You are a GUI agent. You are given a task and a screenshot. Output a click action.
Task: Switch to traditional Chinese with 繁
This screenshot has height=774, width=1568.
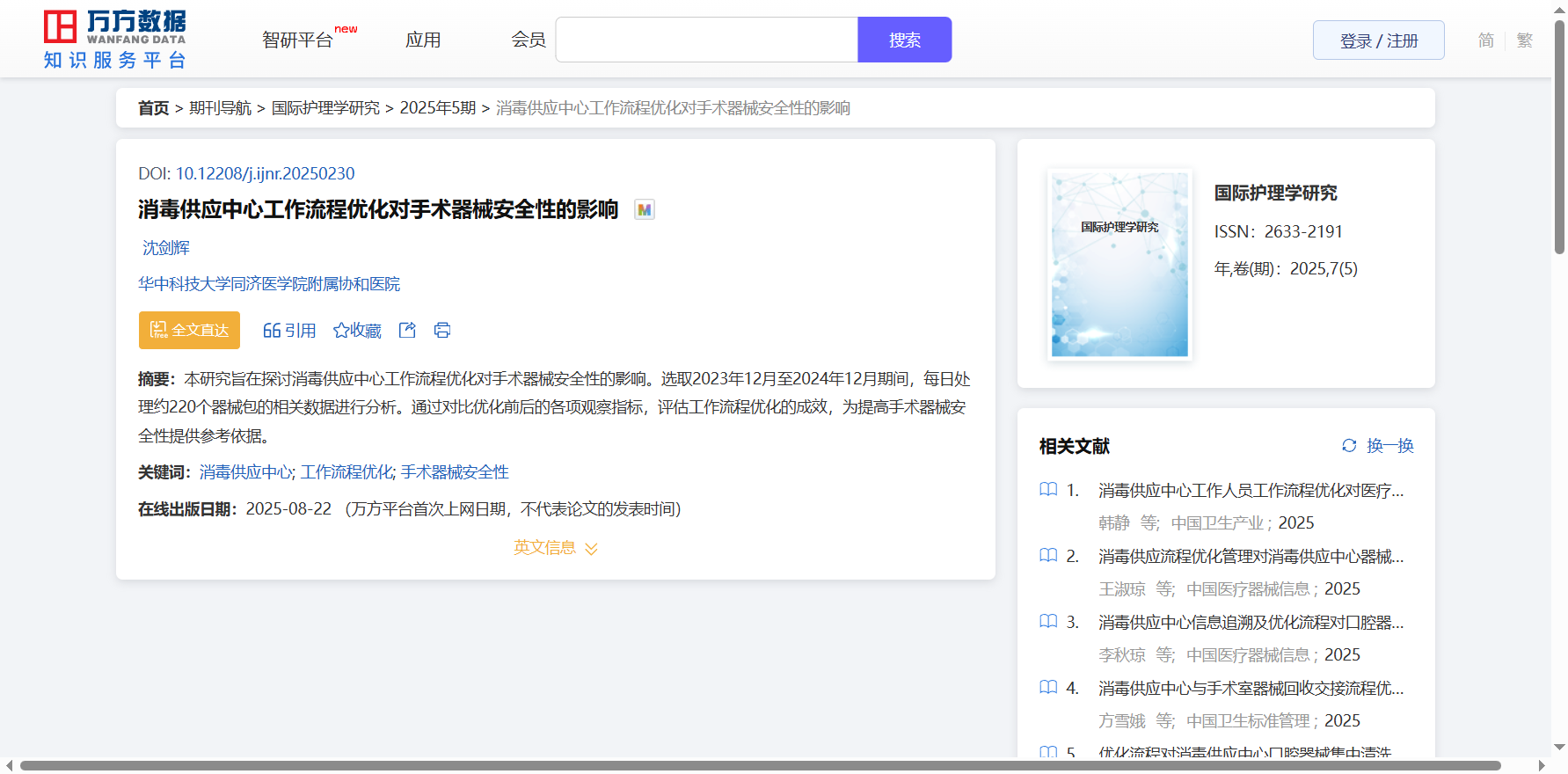(x=1525, y=40)
